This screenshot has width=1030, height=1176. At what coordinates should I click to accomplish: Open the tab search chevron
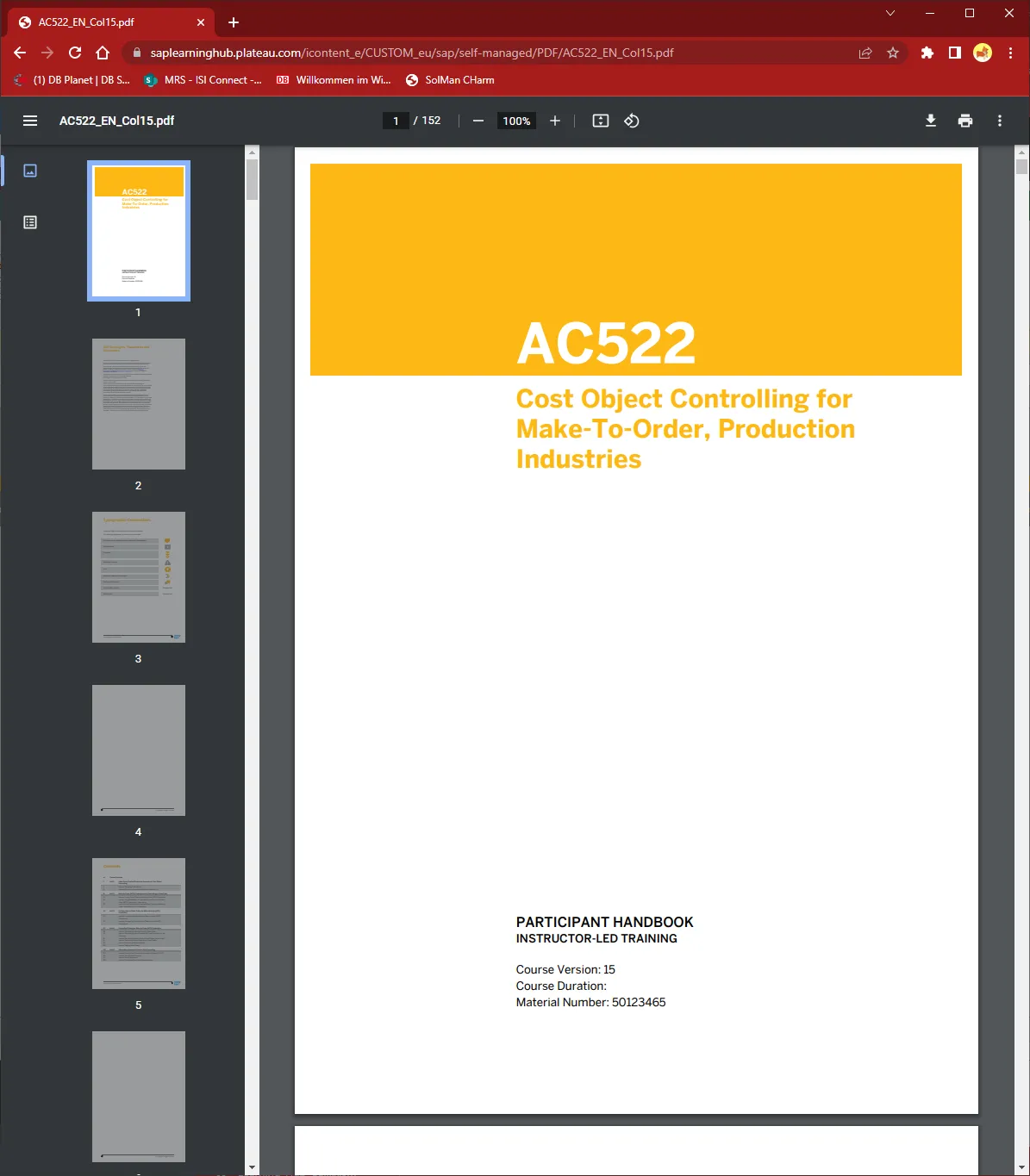coord(890,13)
